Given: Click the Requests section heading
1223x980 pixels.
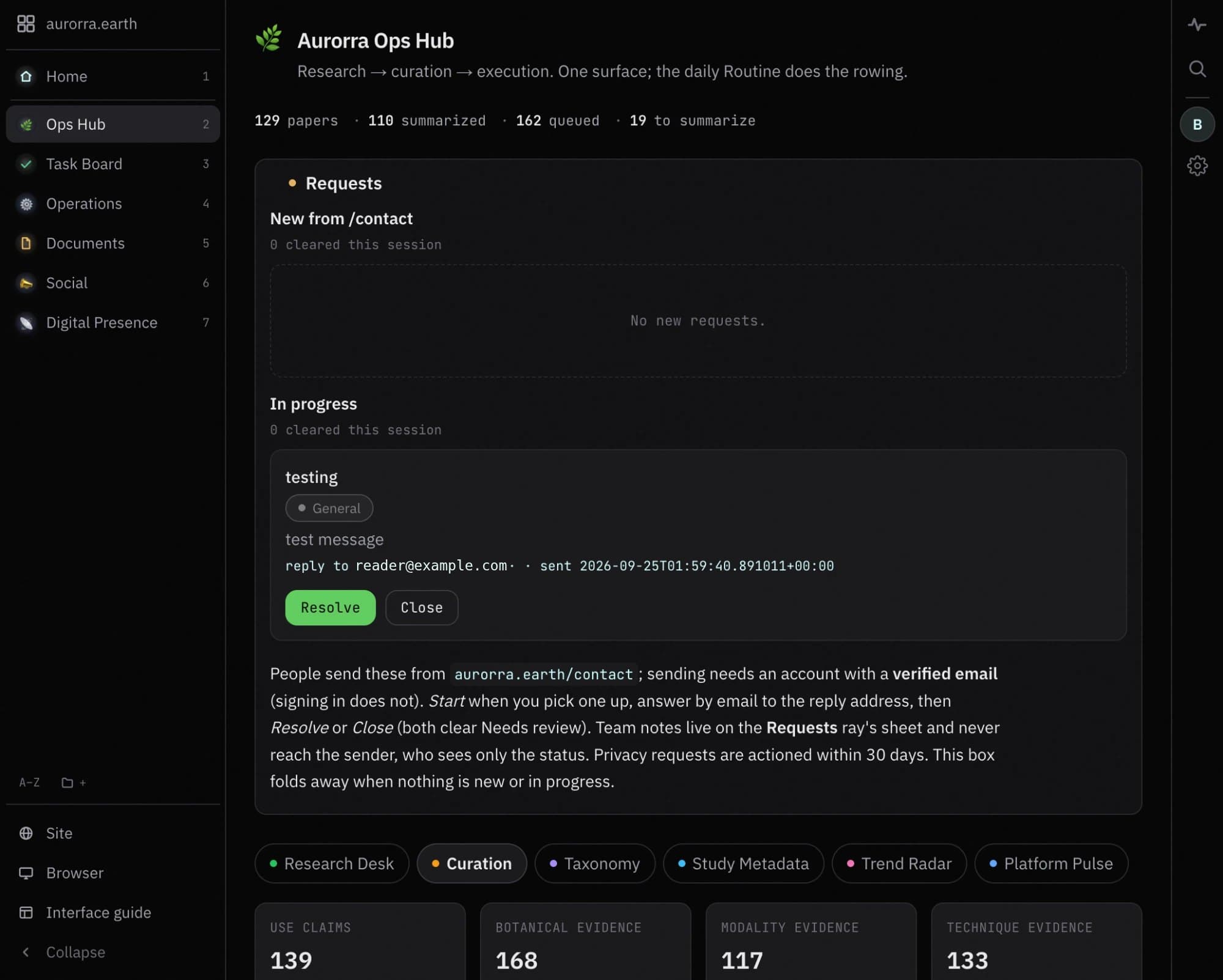Looking at the screenshot, I should [x=344, y=183].
